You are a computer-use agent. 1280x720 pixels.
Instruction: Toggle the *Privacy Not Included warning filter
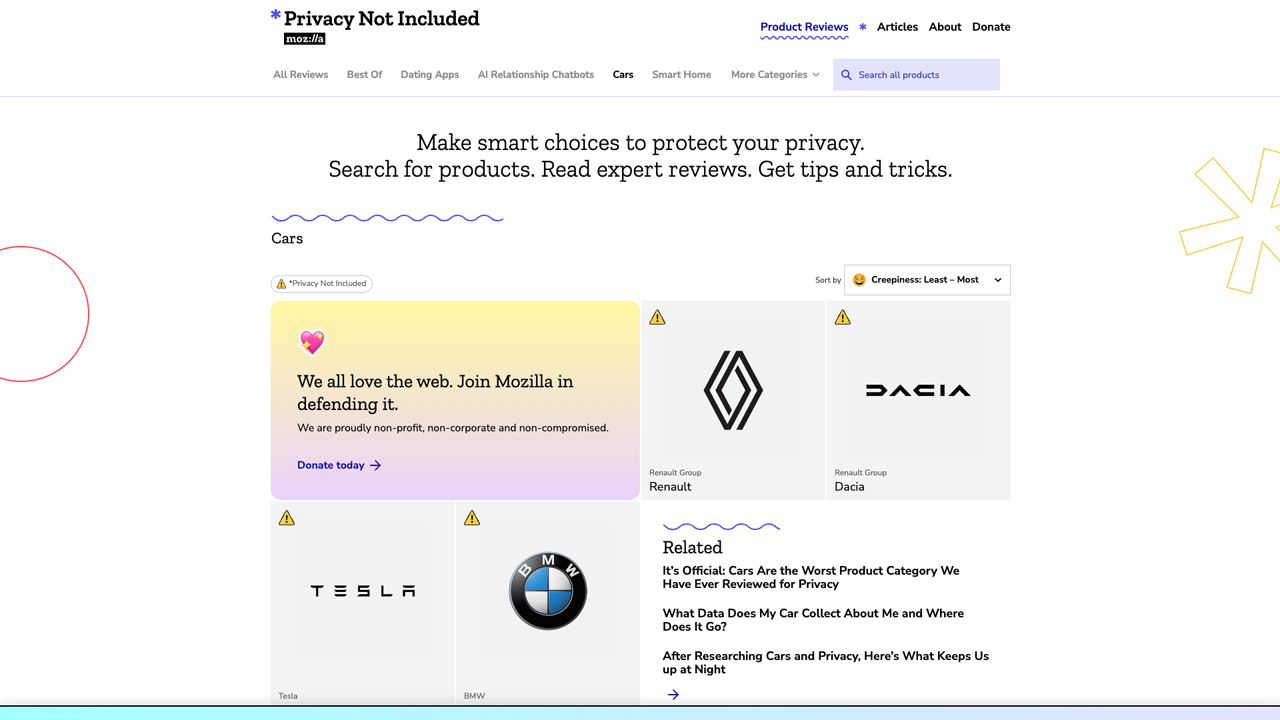[321, 283]
